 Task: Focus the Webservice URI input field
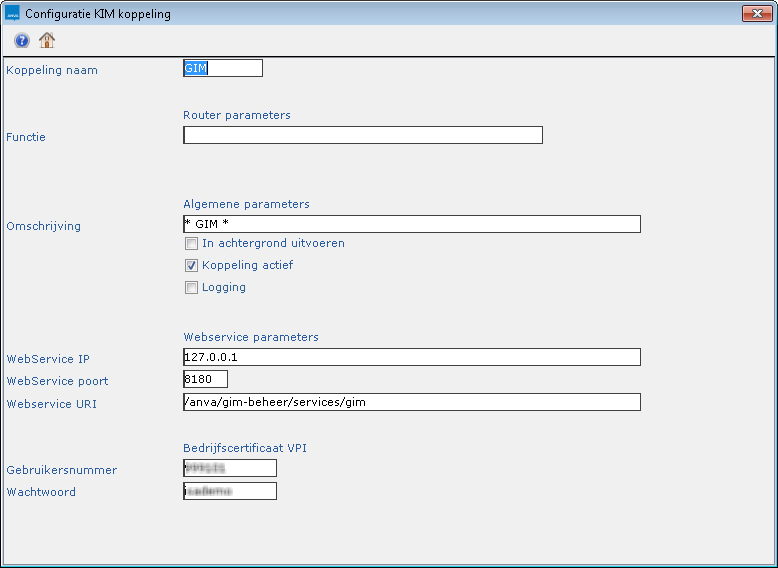[x=411, y=402]
